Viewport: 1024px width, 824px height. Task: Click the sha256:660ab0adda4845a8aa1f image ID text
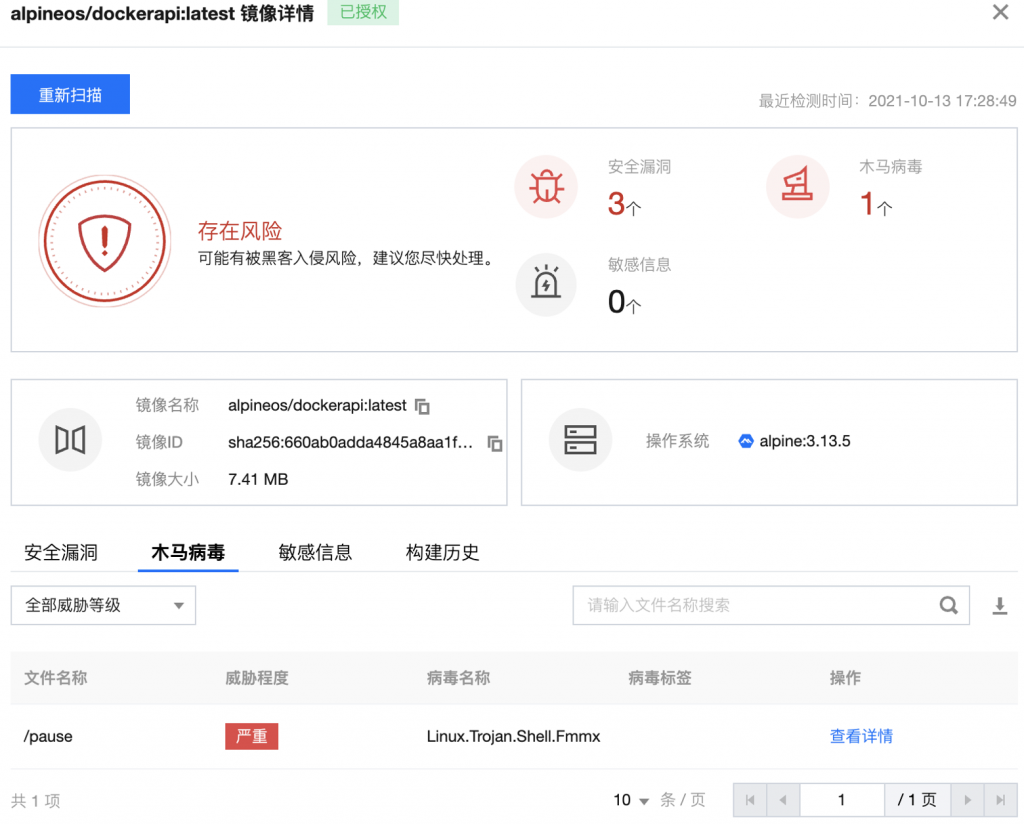(350, 443)
